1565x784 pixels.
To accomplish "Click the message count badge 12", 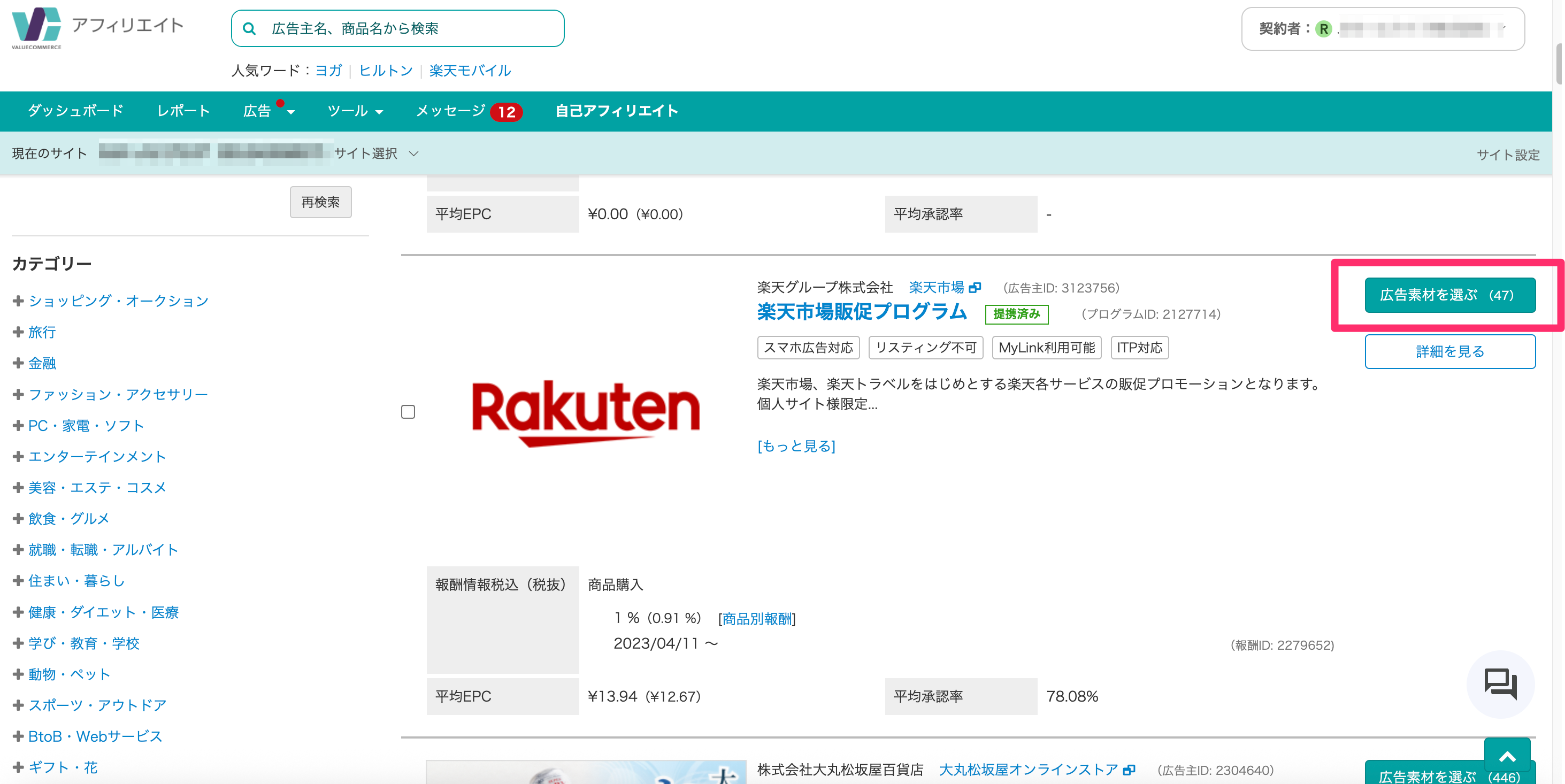I will click(507, 112).
